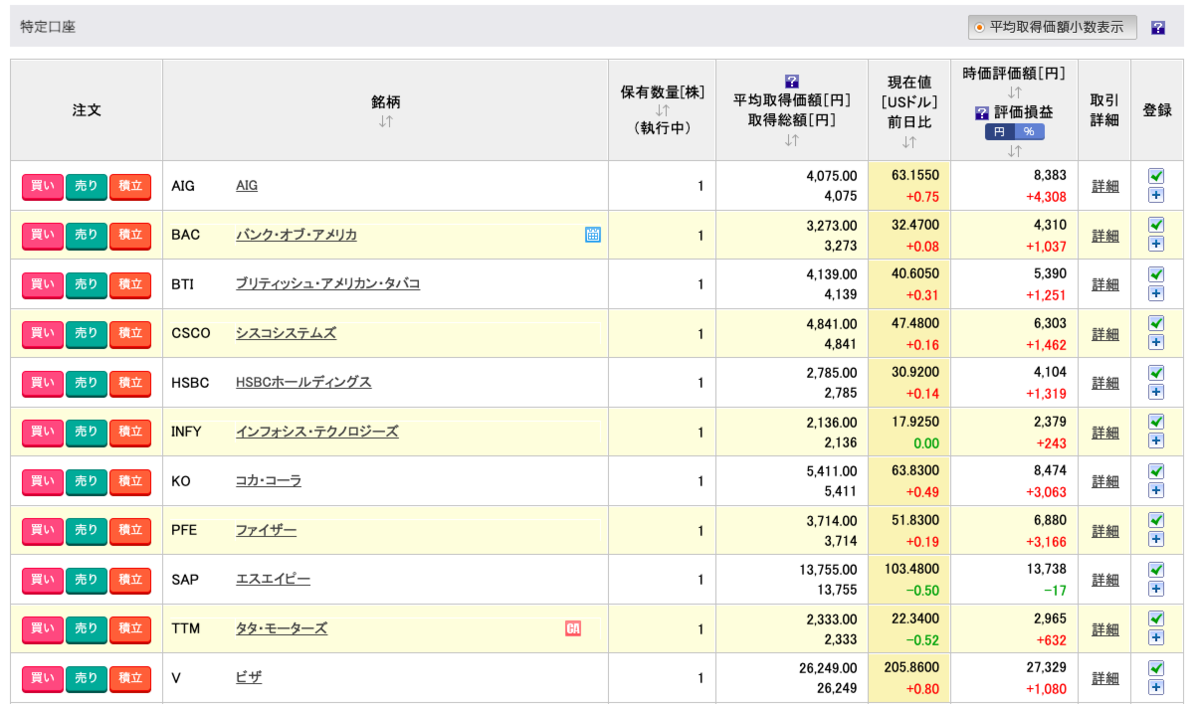Click the help icon beside 平均取得価額小数表示
The height and width of the screenshot is (704, 1200).
point(1158,28)
